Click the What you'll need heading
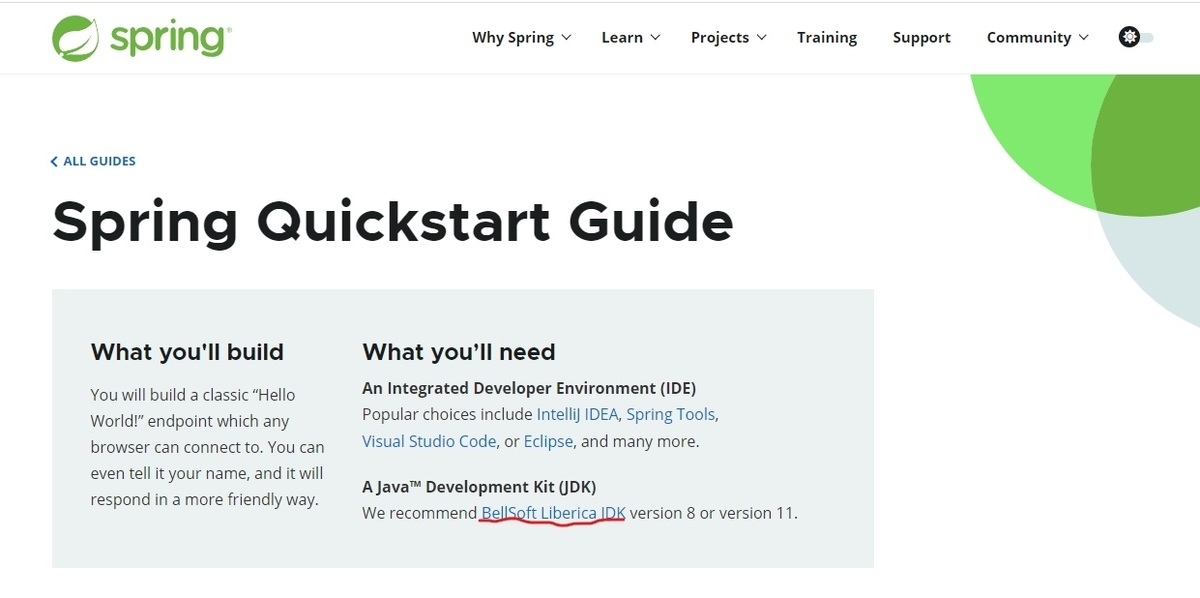1200x598 pixels. coord(459,352)
